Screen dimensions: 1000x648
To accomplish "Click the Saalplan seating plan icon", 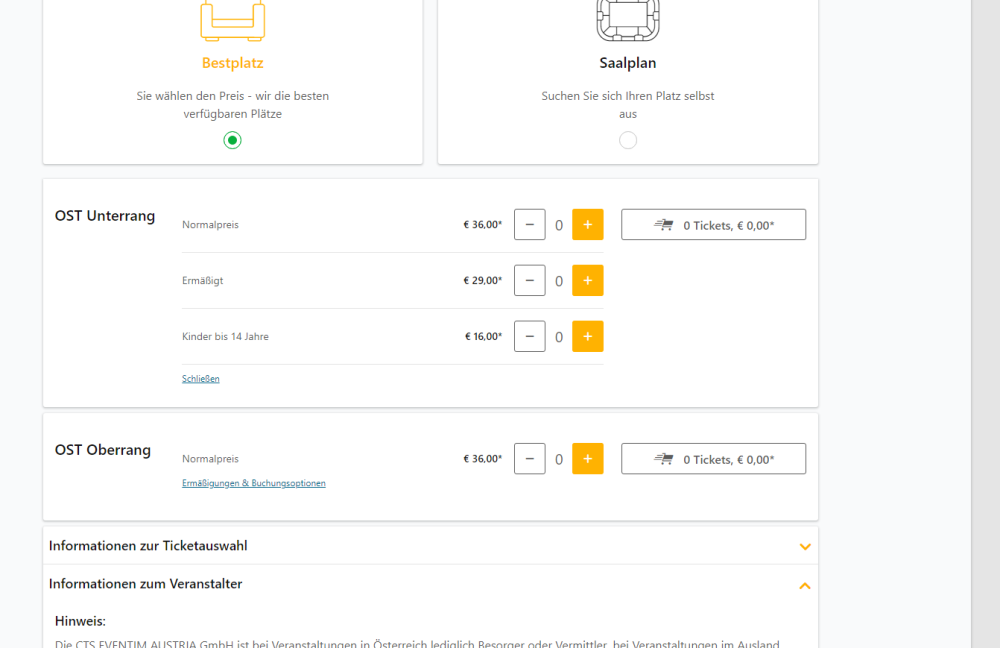I will tap(627, 18).
